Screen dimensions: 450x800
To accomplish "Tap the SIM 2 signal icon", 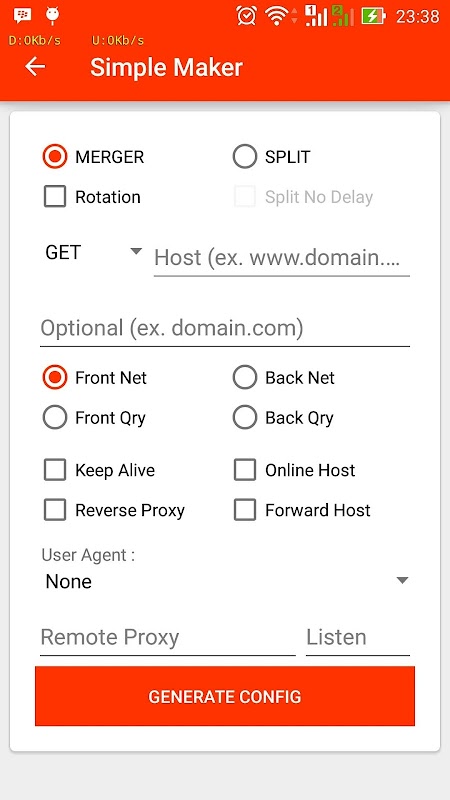I will (x=343, y=16).
